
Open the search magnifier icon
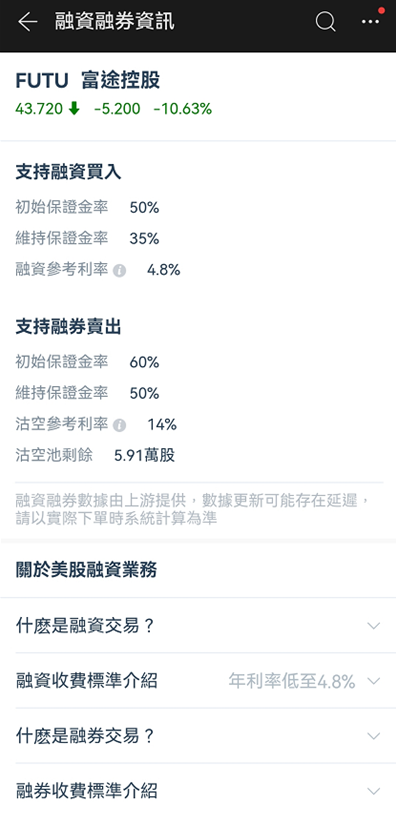[x=325, y=22]
